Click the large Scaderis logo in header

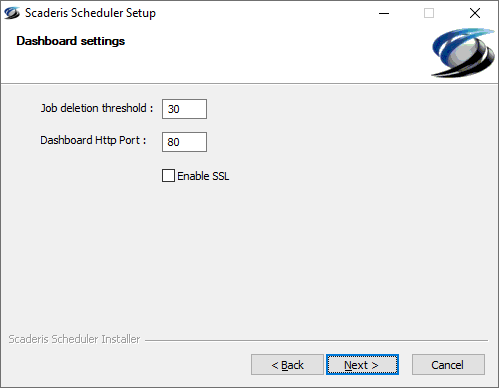pos(463,53)
